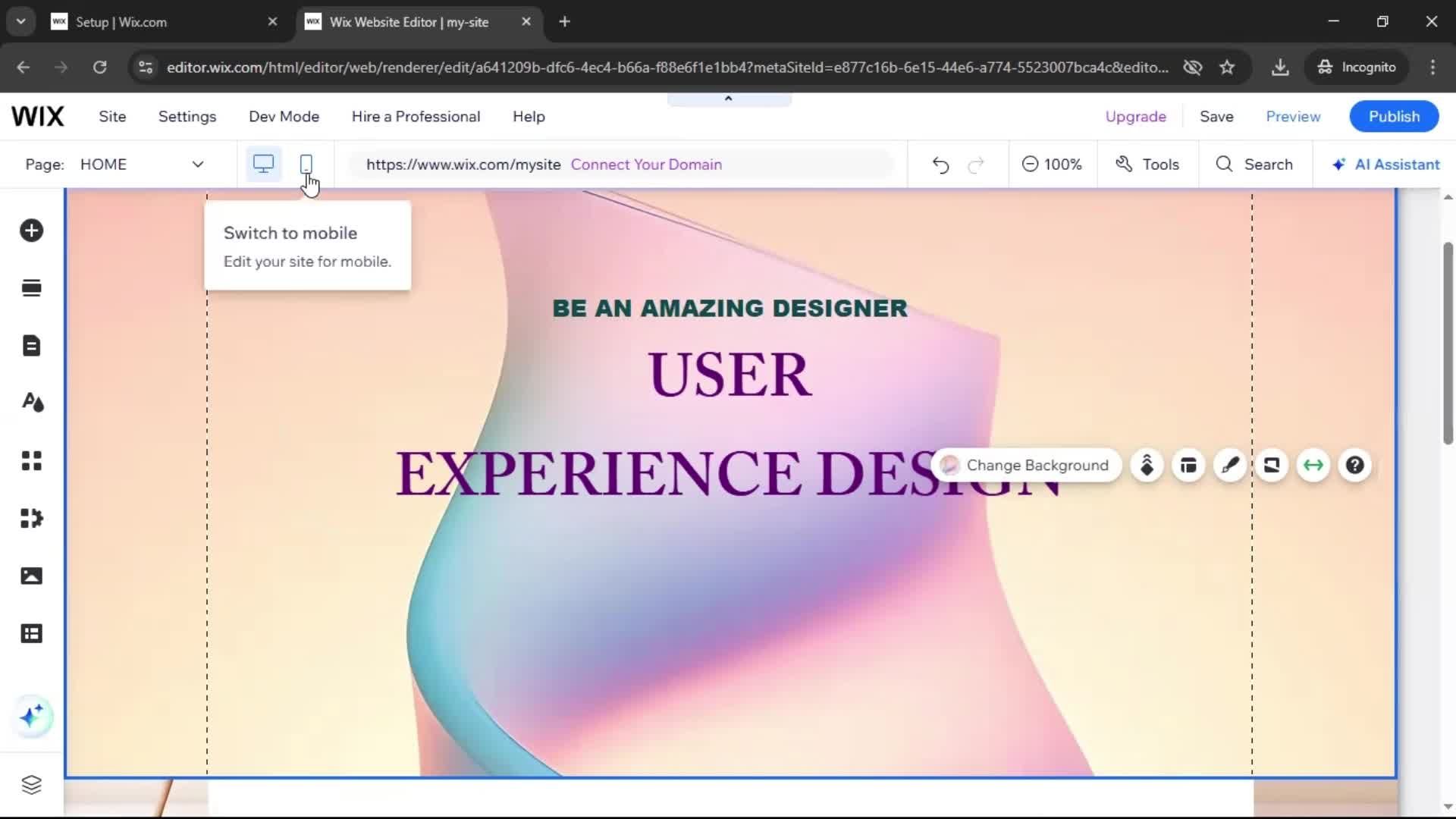Click the third-party cookies eye icon
The image size is (1456, 819).
(x=1193, y=67)
